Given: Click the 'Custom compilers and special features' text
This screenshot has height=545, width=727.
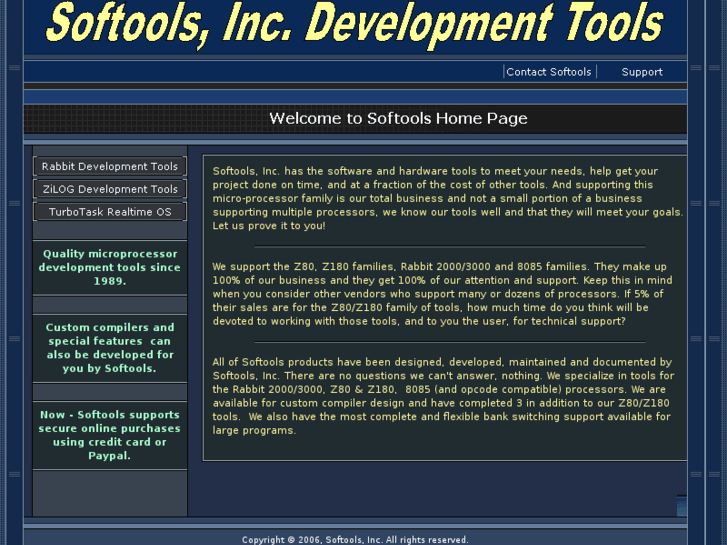Looking at the screenshot, I should pyautogui.click(x=110, y=348).
